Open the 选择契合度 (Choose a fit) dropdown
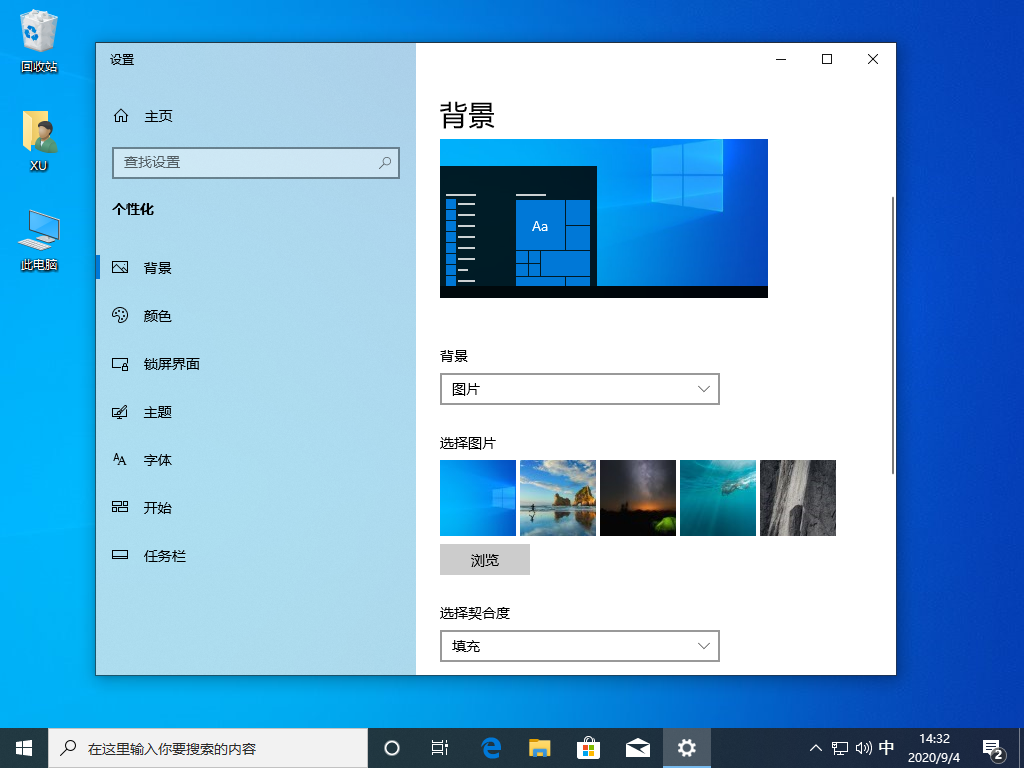The height and width of the screenshot is (768, 1024). (x=580, y=646)
